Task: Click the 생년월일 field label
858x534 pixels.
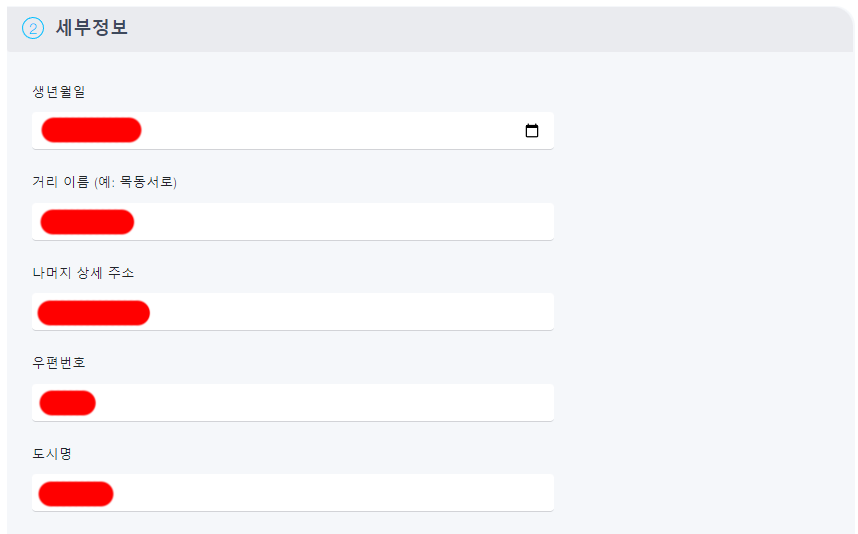Action: click(59, 92)
